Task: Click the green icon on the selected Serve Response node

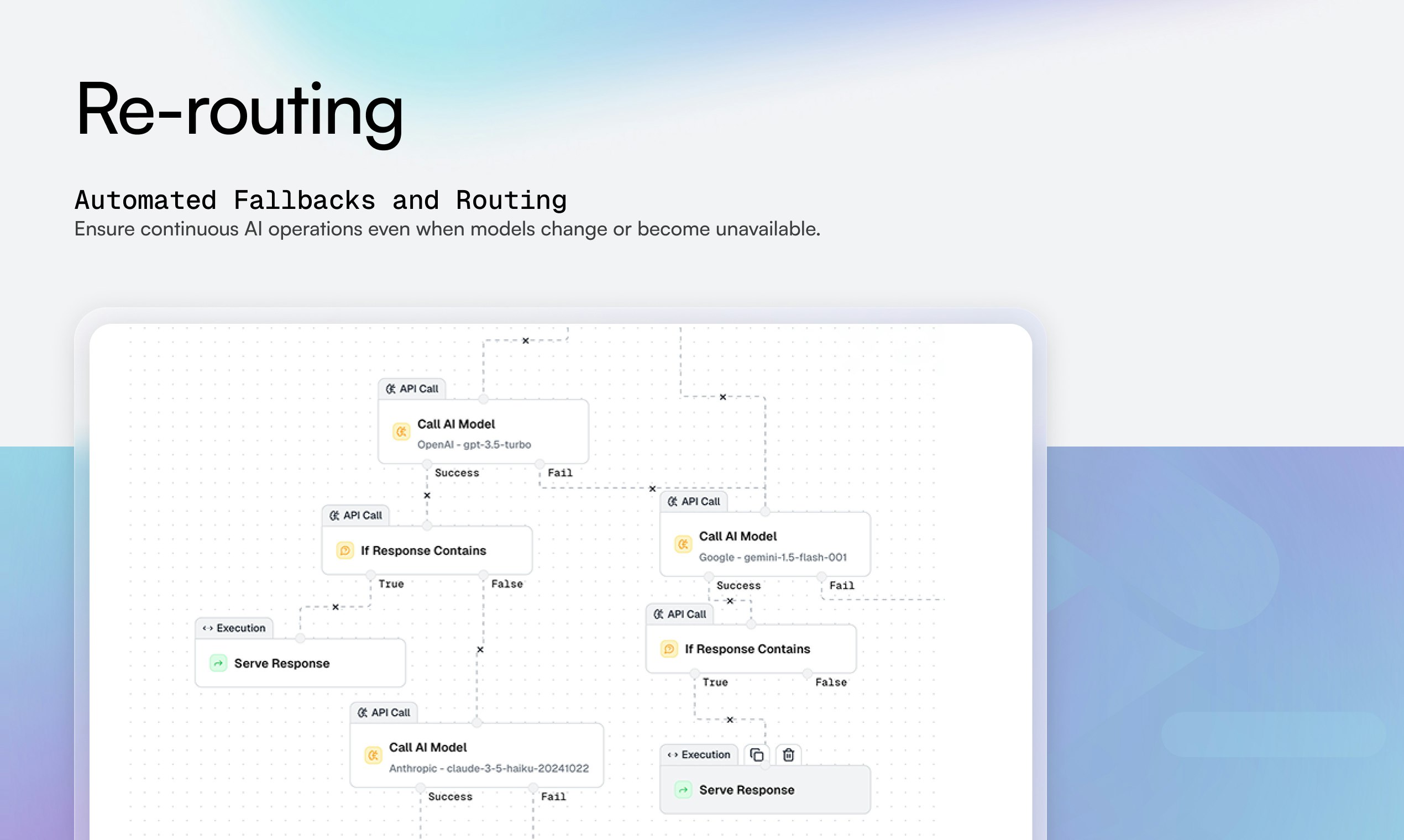Action: pos(683,790)
